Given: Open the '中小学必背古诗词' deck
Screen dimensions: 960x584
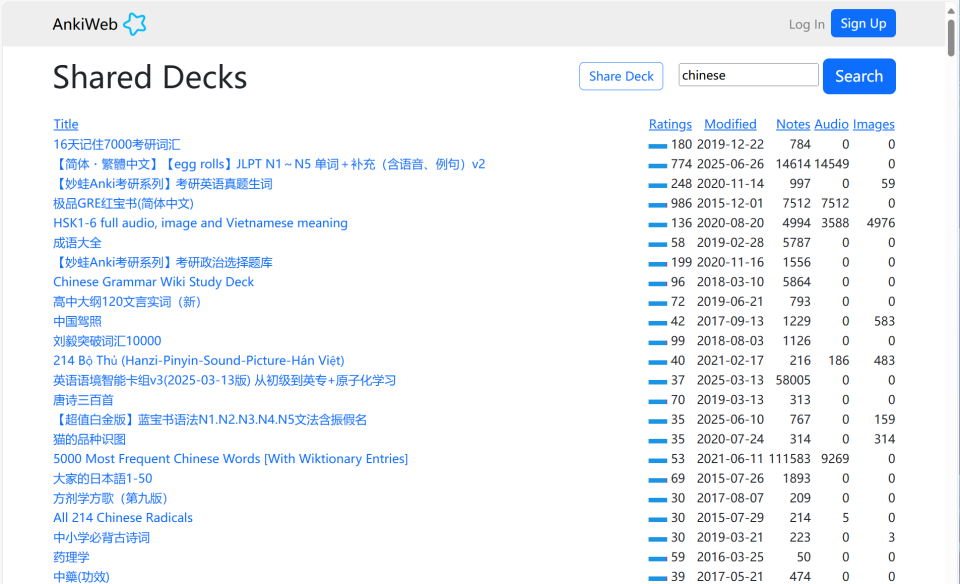Looking at the screenshot, I should coord(102,537).
